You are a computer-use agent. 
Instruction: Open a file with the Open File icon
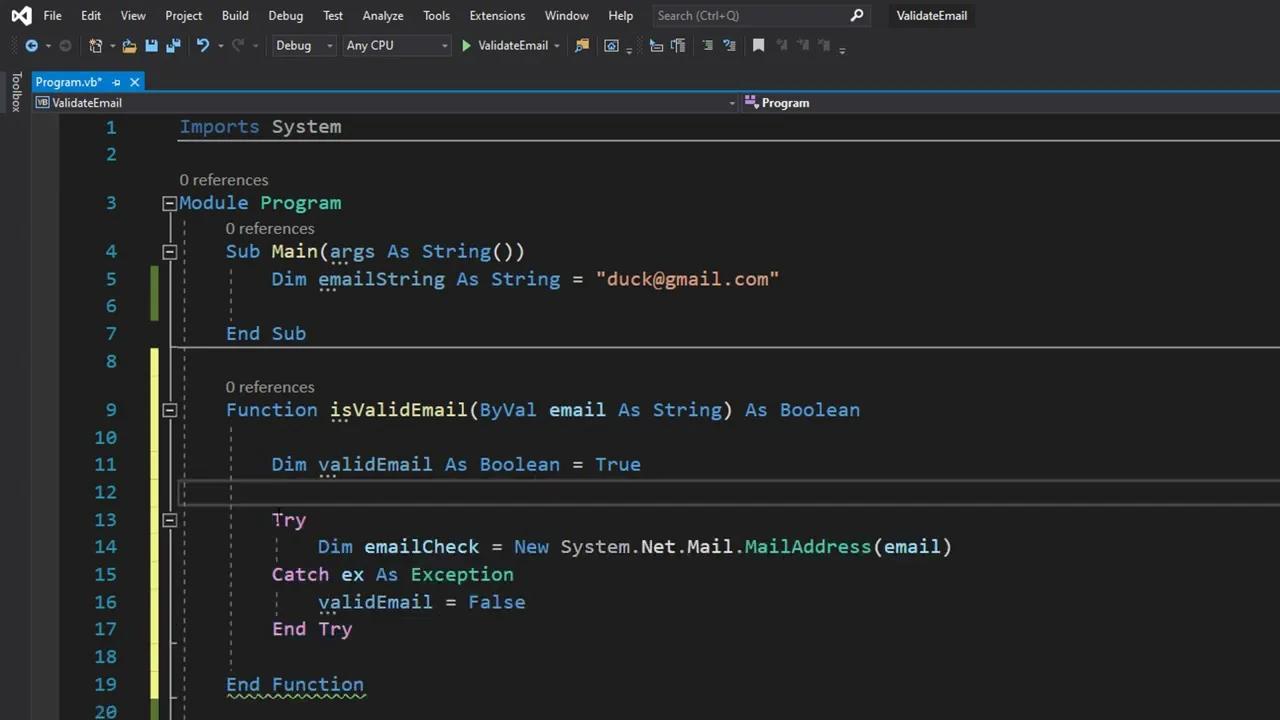point(129,45)
